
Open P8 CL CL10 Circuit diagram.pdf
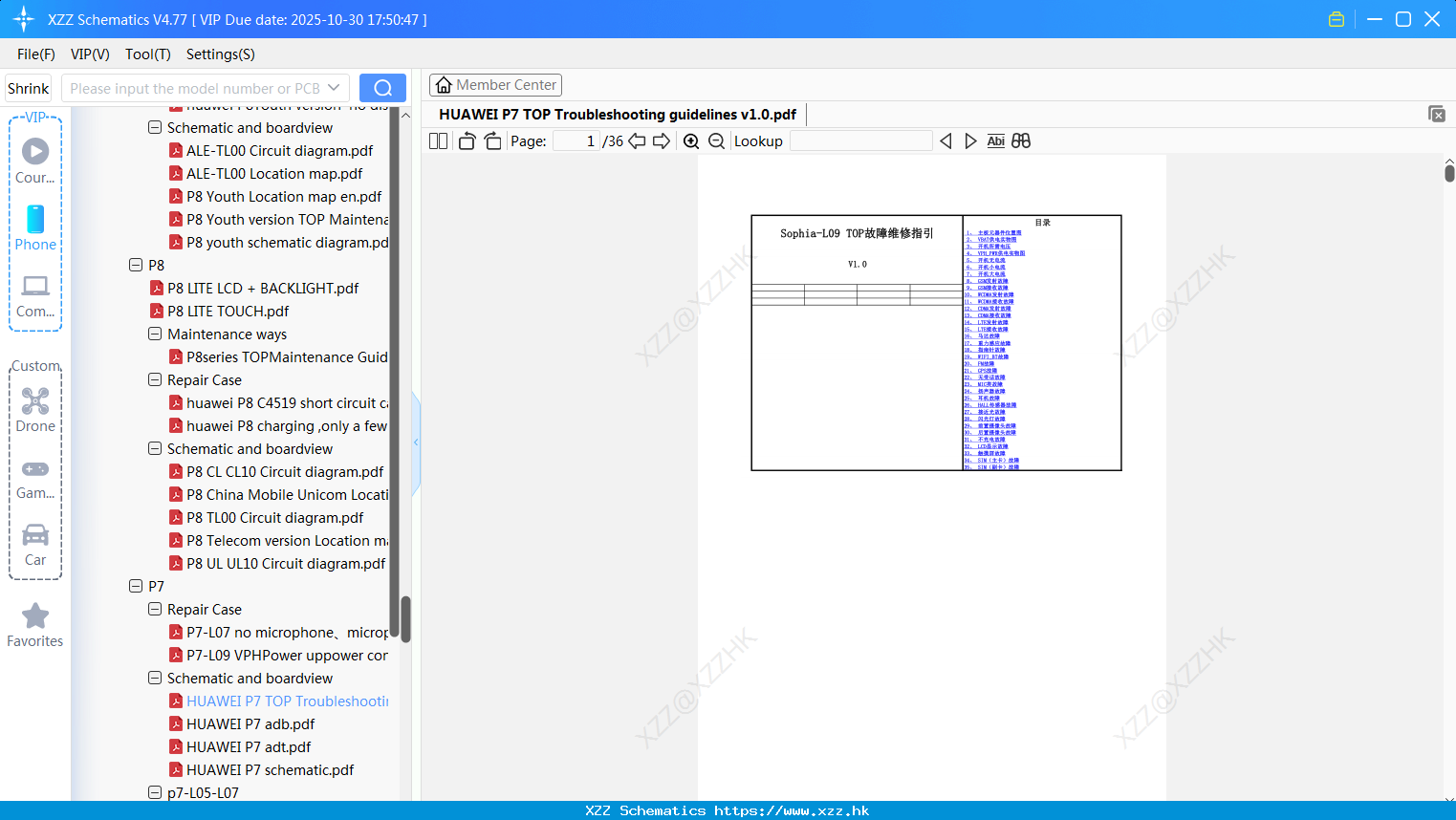(285, 471)
